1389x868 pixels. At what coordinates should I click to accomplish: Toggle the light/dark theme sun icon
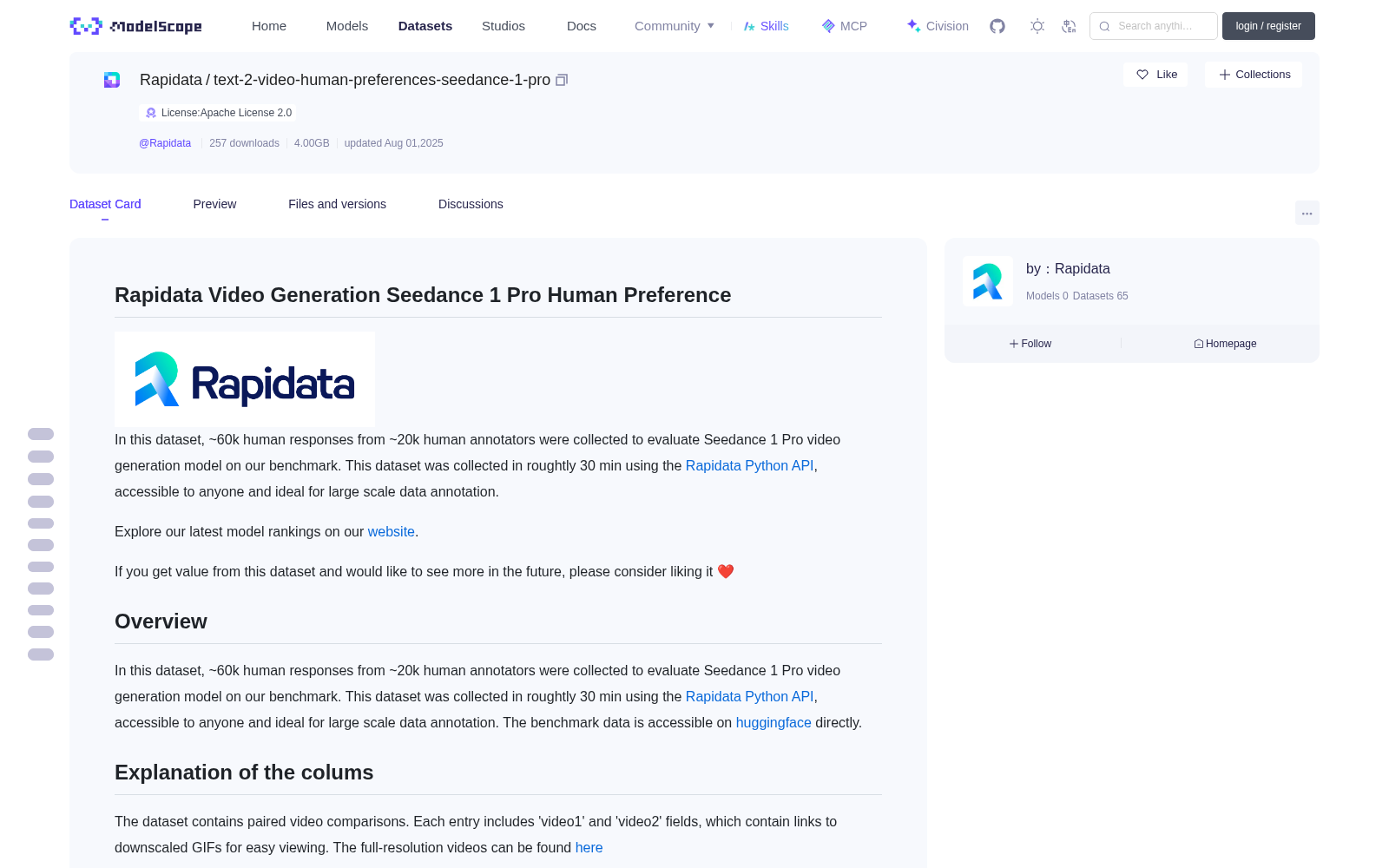(x=1037, y=26)
